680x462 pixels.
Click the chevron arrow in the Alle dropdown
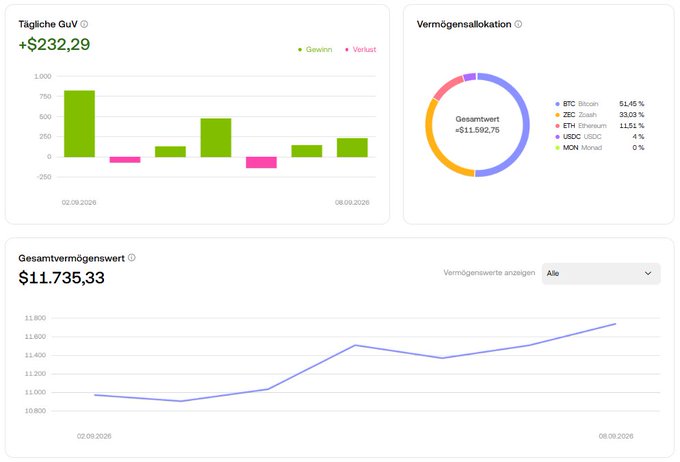pyautogui.click(x=648, y=273)
